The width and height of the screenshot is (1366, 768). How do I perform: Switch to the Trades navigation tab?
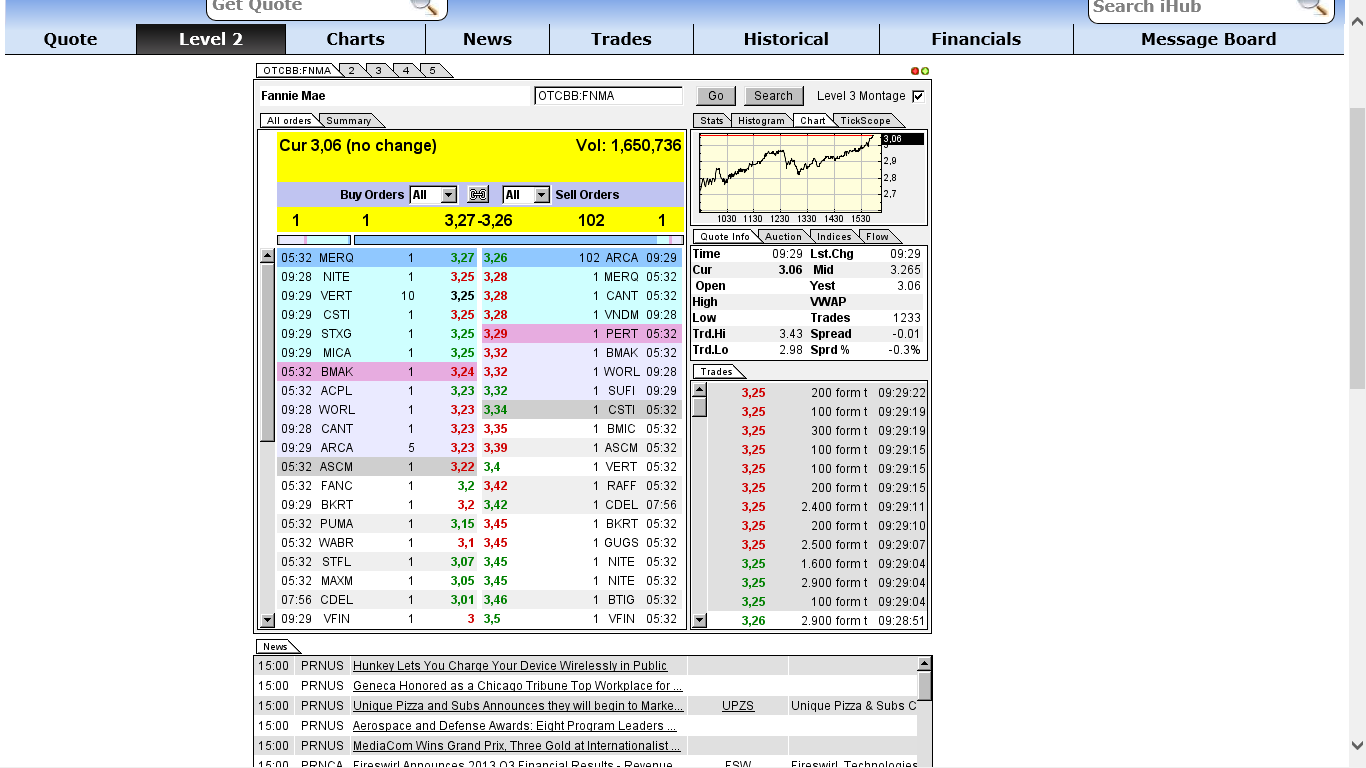621,39
